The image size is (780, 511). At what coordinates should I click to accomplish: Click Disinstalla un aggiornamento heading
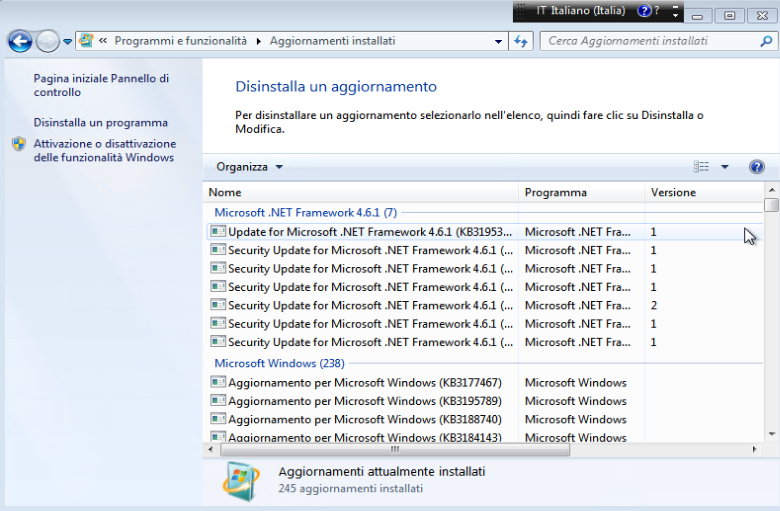coord(336,87)
